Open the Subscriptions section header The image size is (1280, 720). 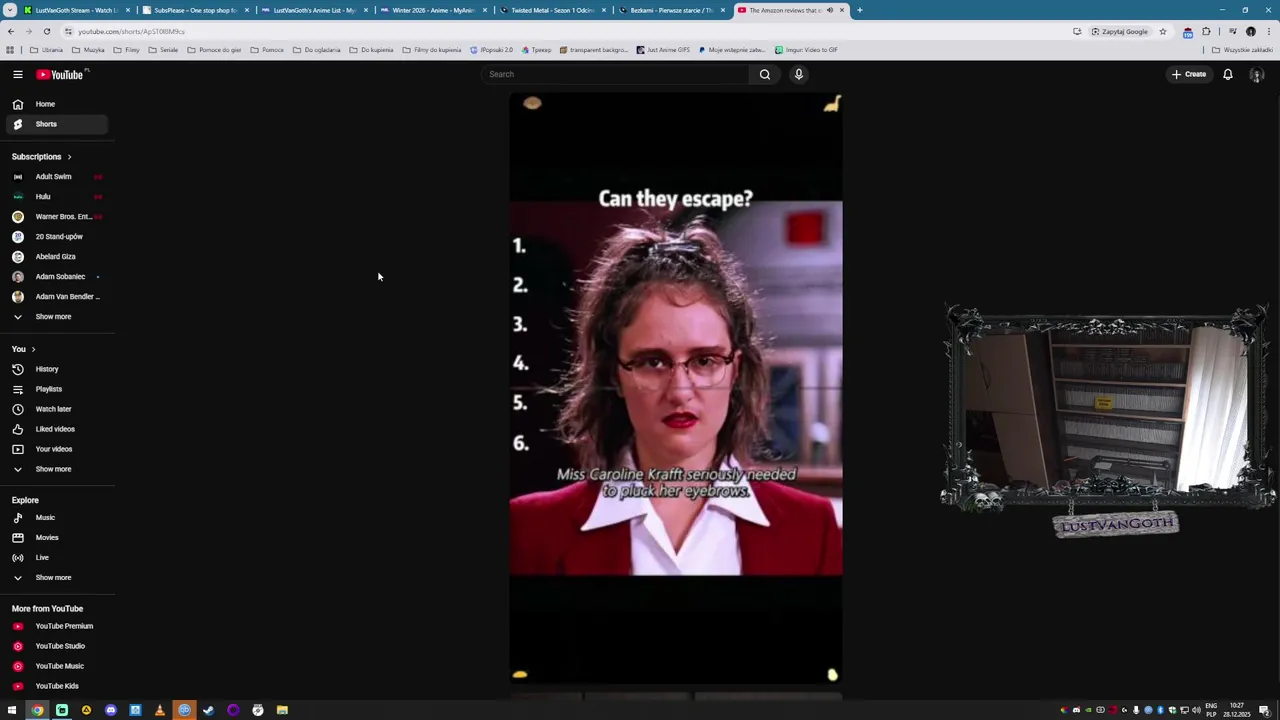click(x=41, y=157)
